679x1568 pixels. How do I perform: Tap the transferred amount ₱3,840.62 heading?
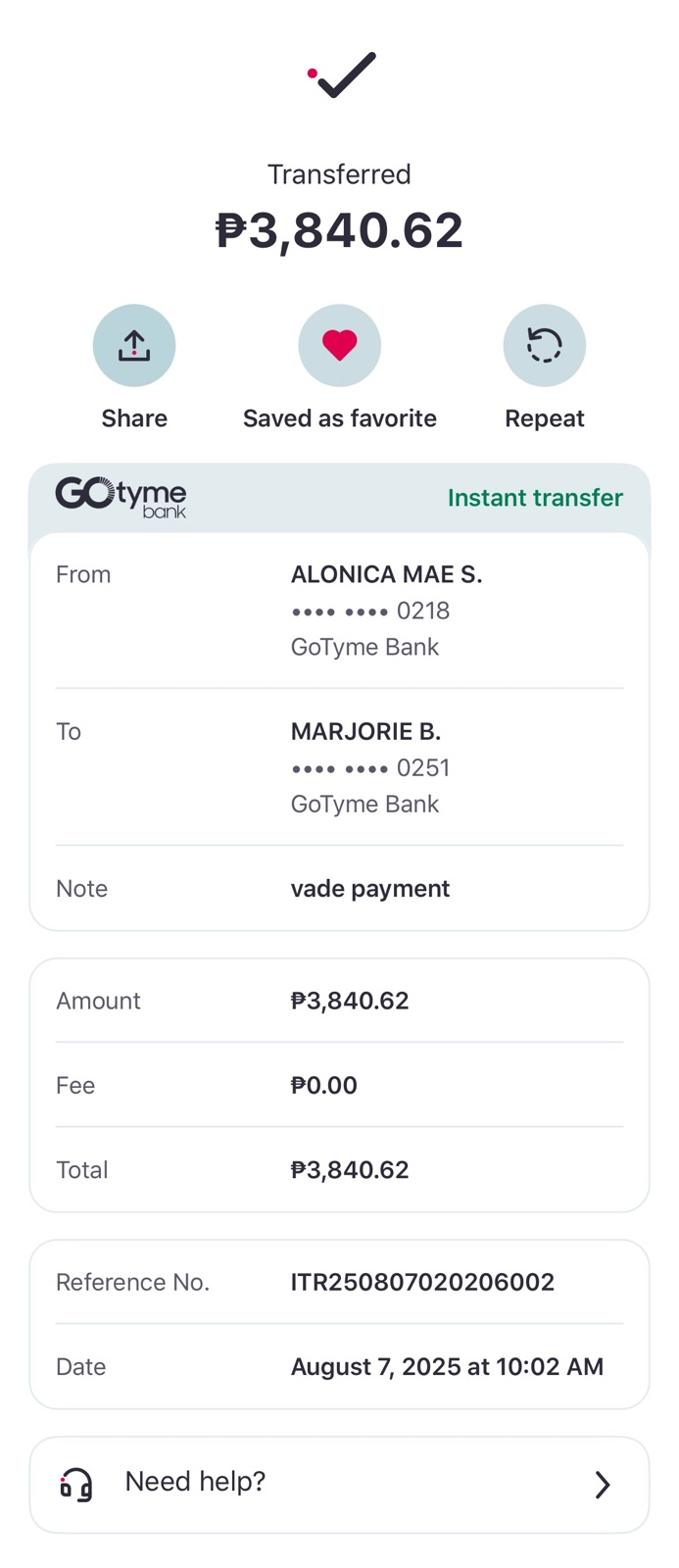[x=339, y=230]
